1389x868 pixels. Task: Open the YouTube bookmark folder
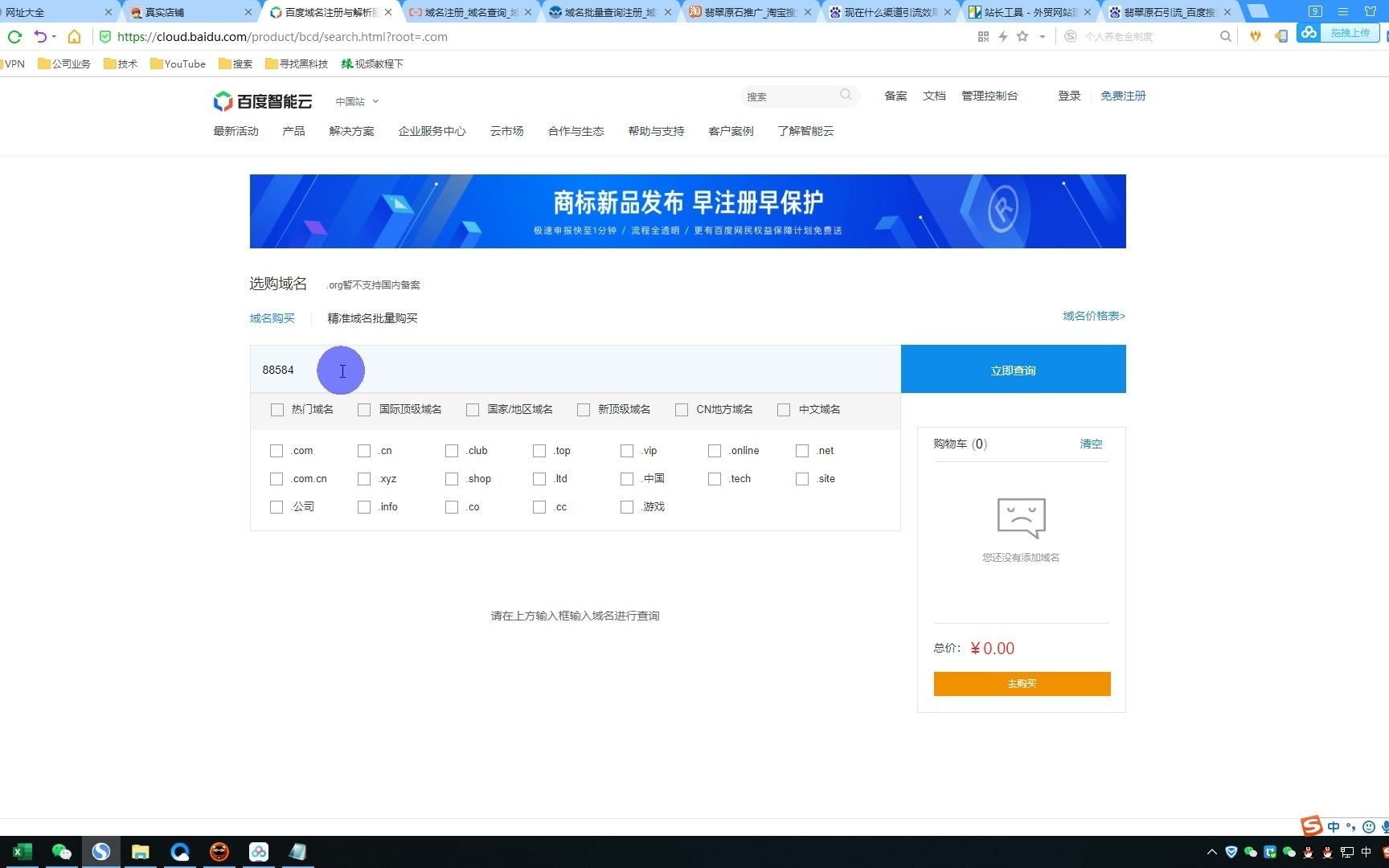coord(178,63)
